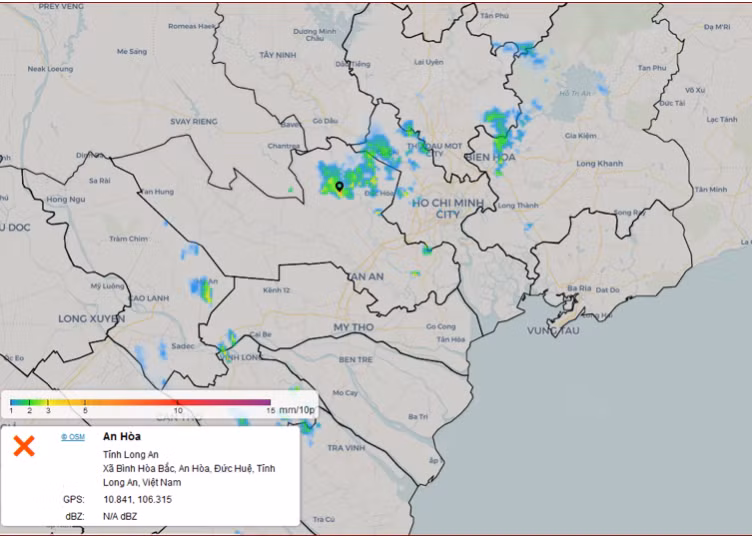This screenshot has height=538, width=752.
Task: Open the © OSM attribution link
Action: tap(72, 437)
